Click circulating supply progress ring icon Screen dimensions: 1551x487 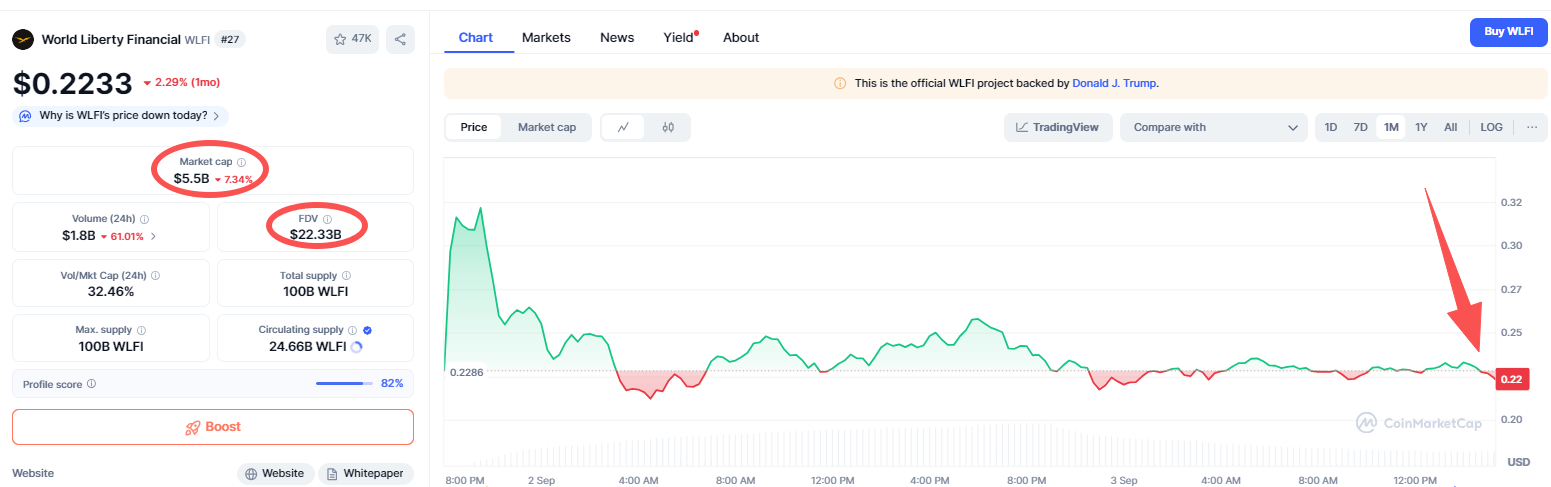point(357,346)
